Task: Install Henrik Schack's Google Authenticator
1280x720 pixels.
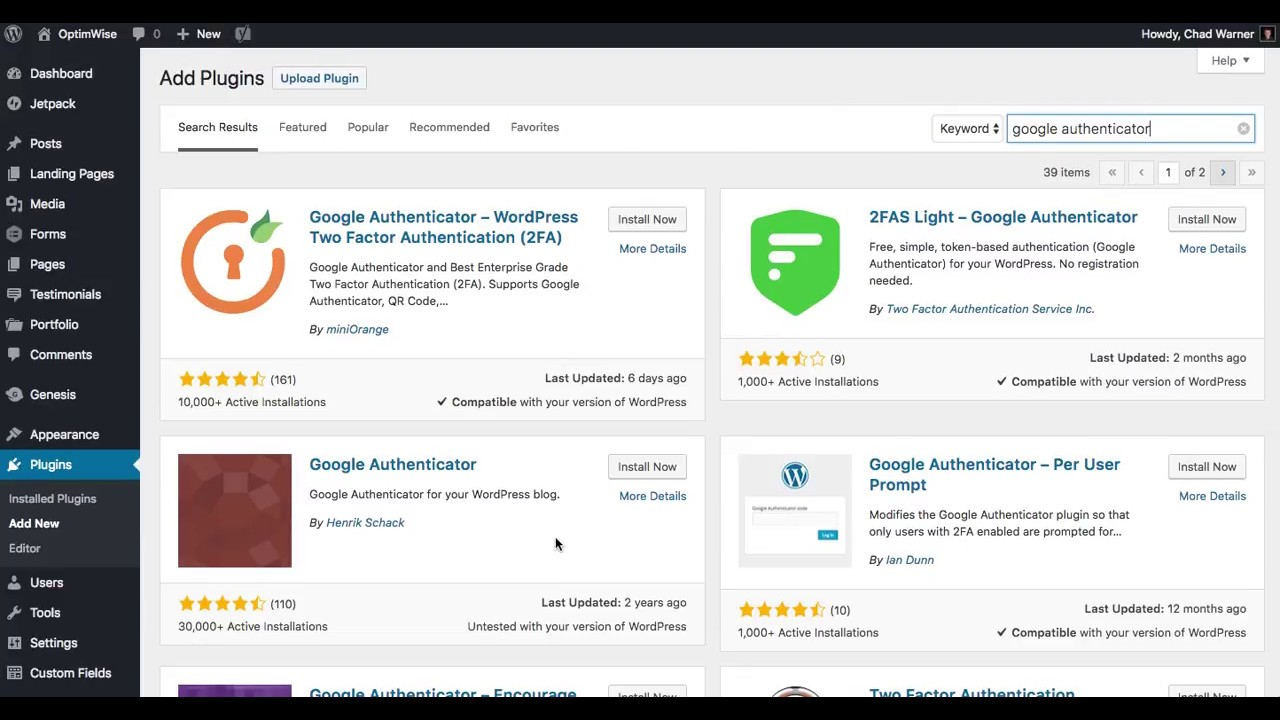Action: (647, 467)
